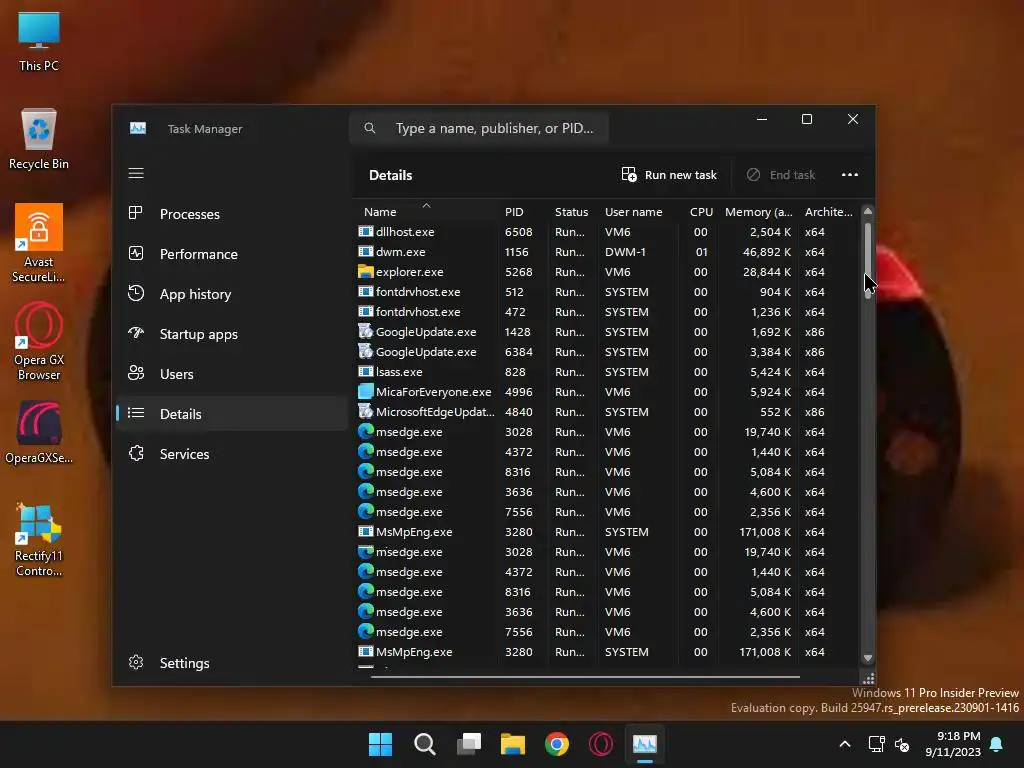Click the explorer.exe folder icon
The height and width of the screenshot is (768, 1024).
pos(366,272)
